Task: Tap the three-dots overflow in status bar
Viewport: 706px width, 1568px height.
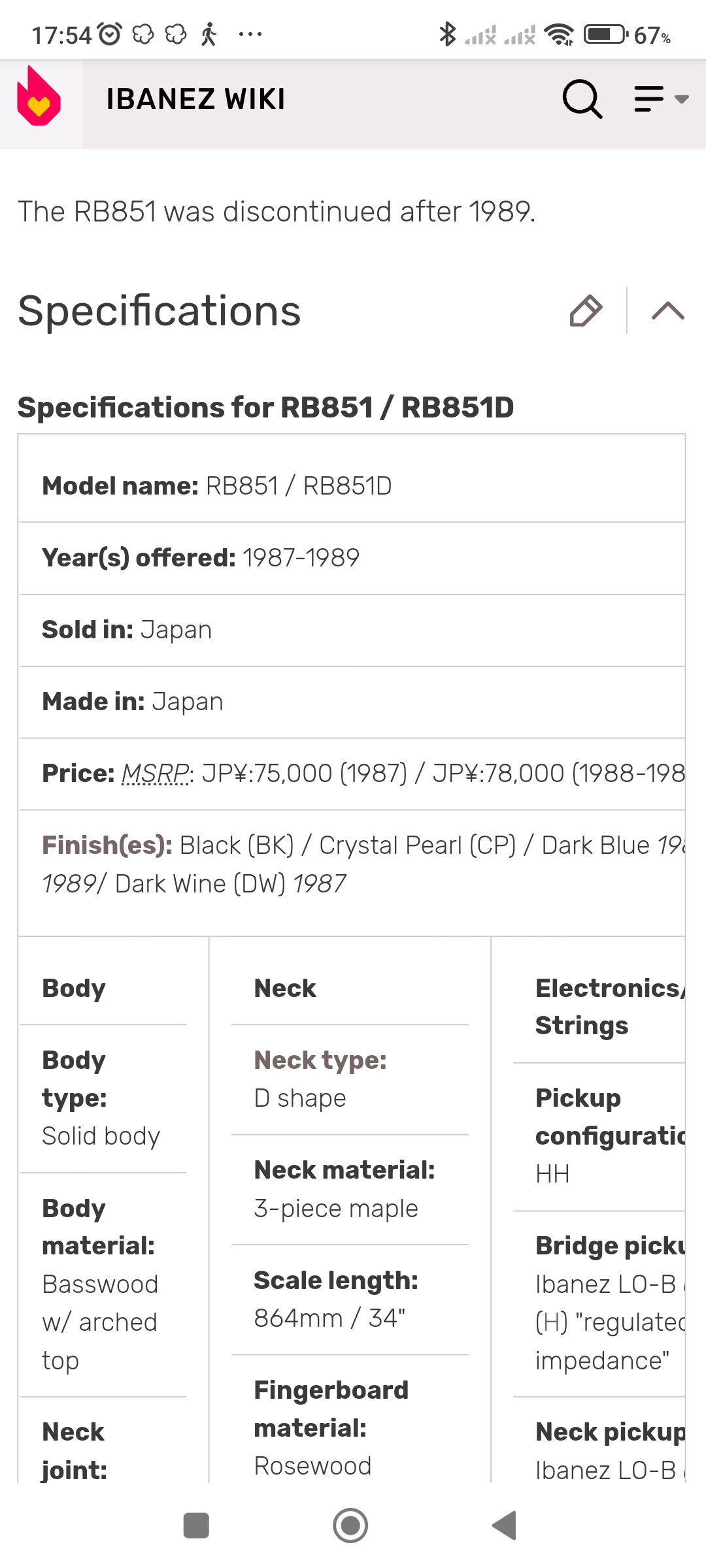Action: (250, 34)
